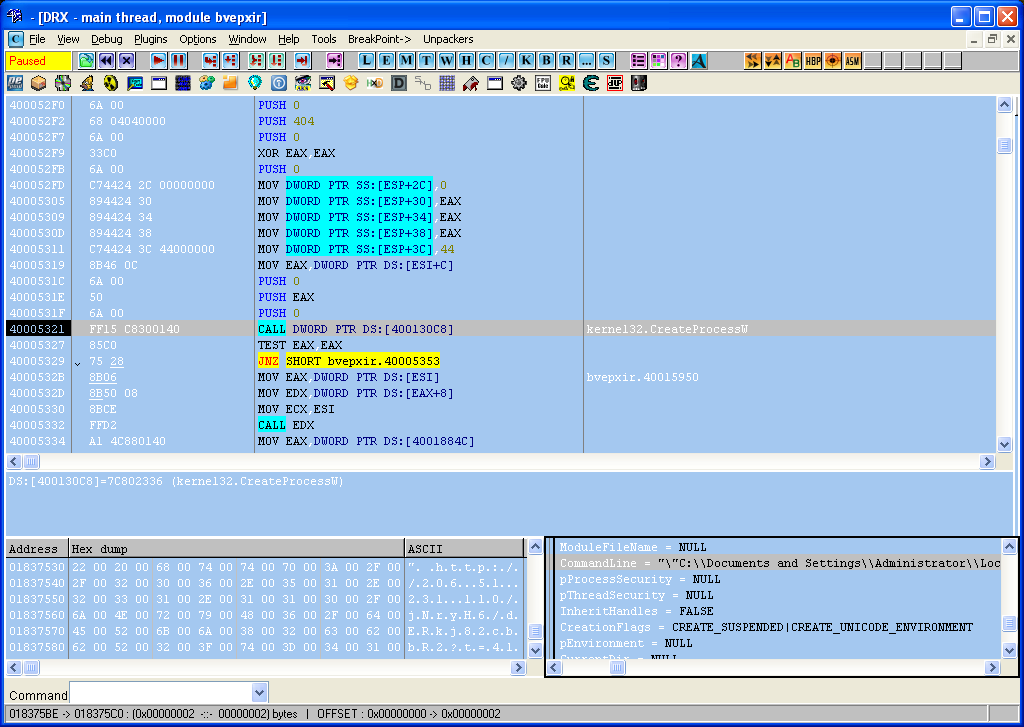Open Executable modules with E button

(387, 61)
